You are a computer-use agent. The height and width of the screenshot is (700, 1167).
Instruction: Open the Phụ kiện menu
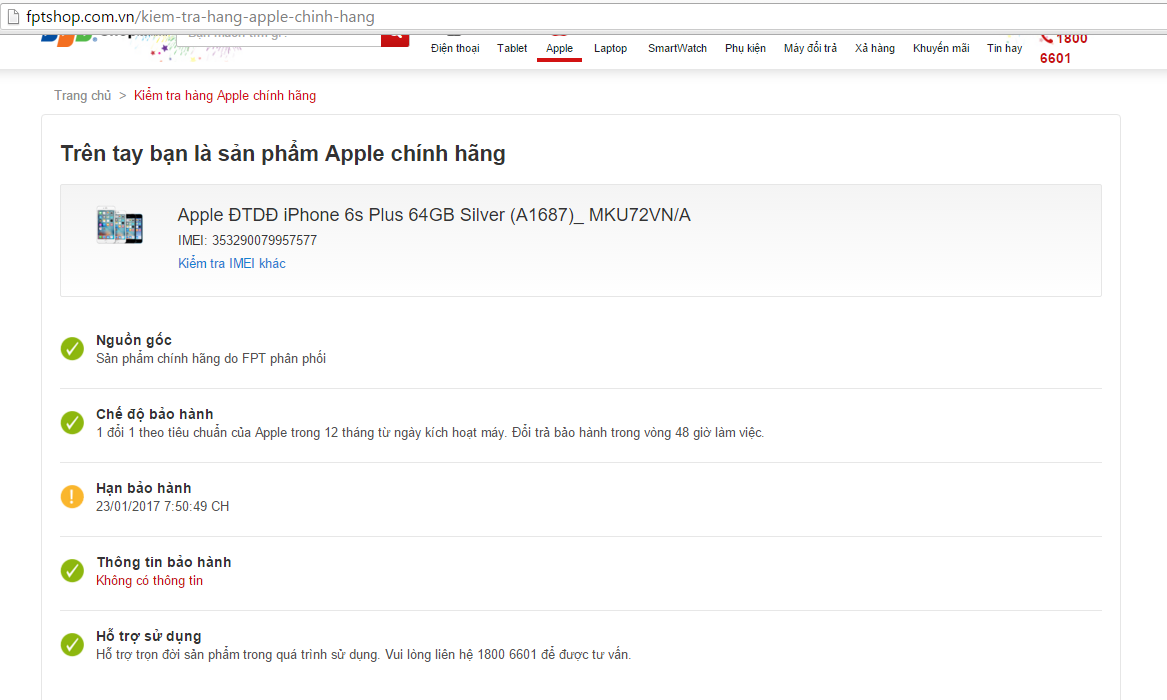[x=745, y=48]
